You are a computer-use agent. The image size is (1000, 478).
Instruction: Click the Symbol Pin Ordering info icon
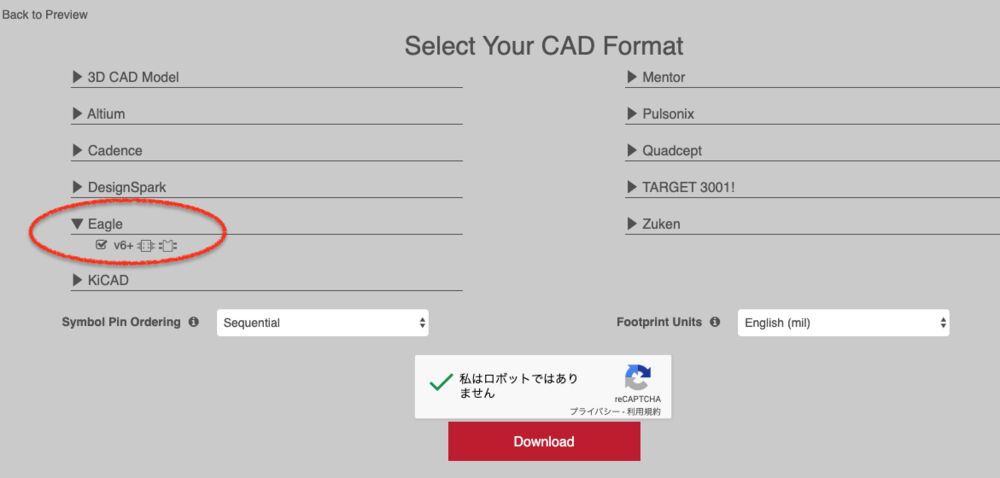(193, 322)
